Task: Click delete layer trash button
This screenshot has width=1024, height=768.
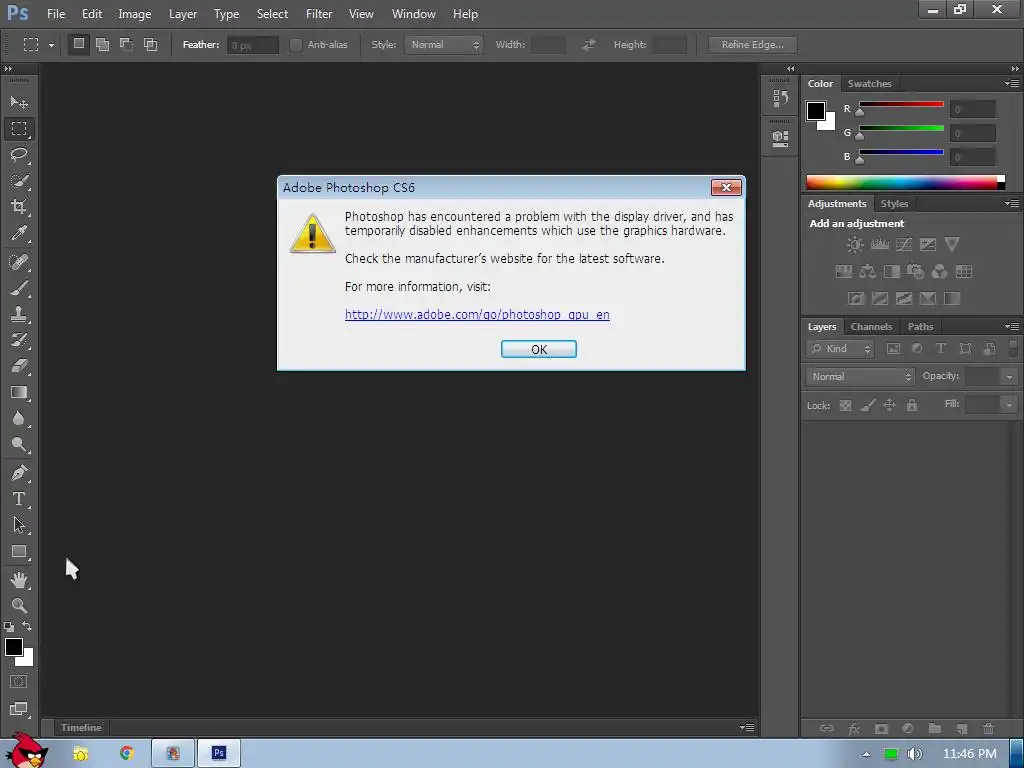Action: (x=988, y=728)
